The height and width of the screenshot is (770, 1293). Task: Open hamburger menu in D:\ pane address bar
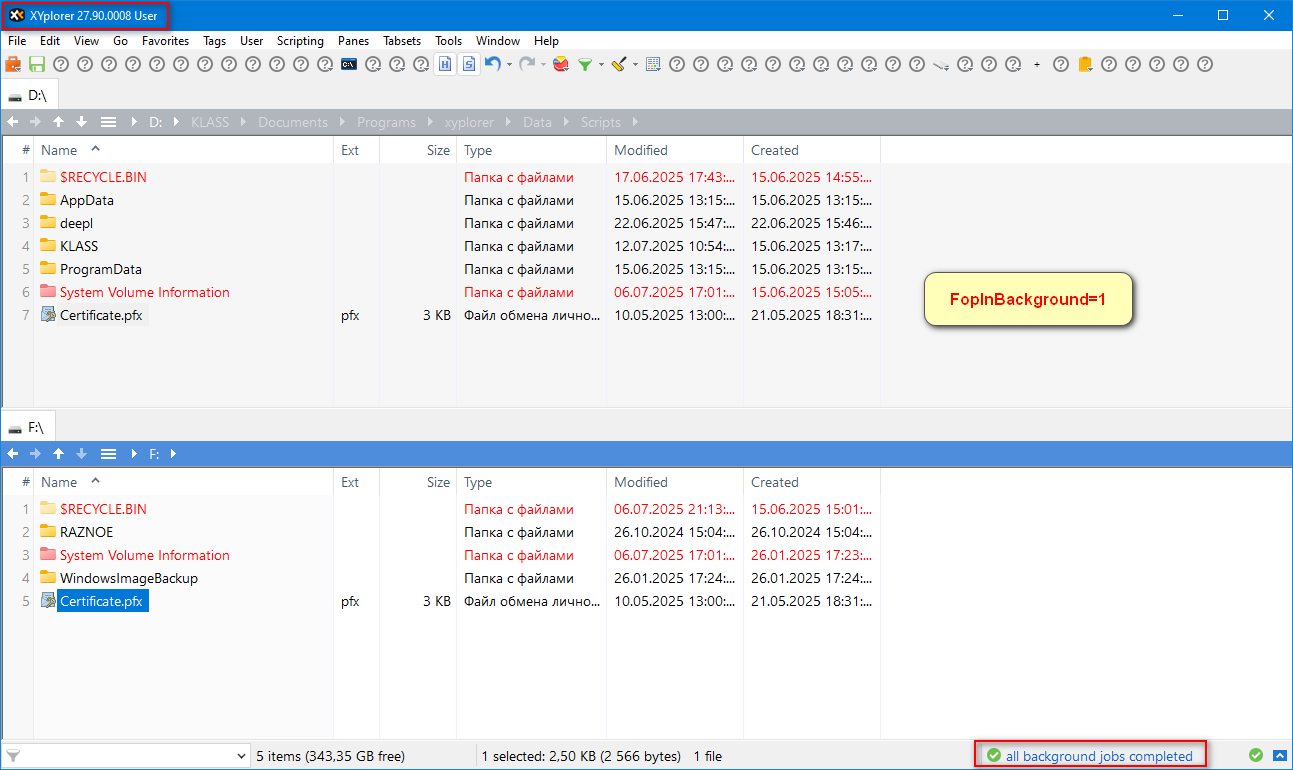[109, 122]
